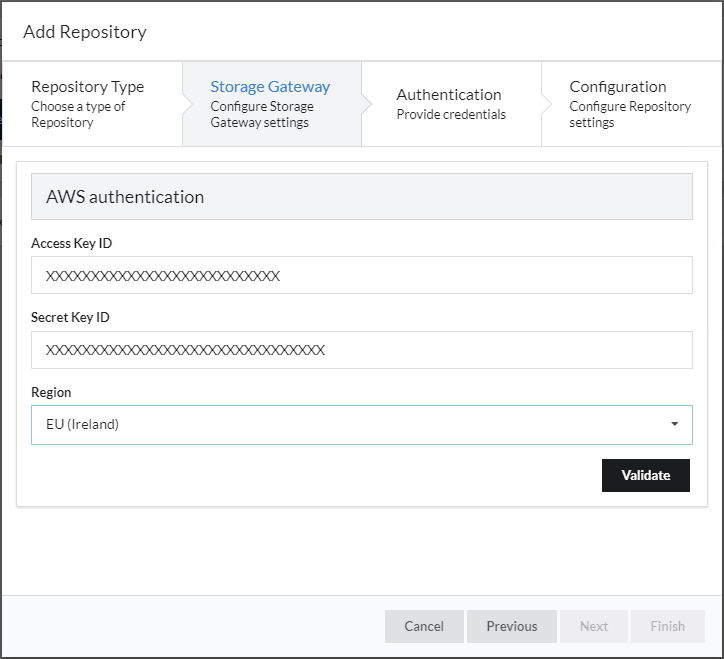This screenshot has width=724, height=659.
Task: Click the Access Key ID label
Action: pos(71,243)
